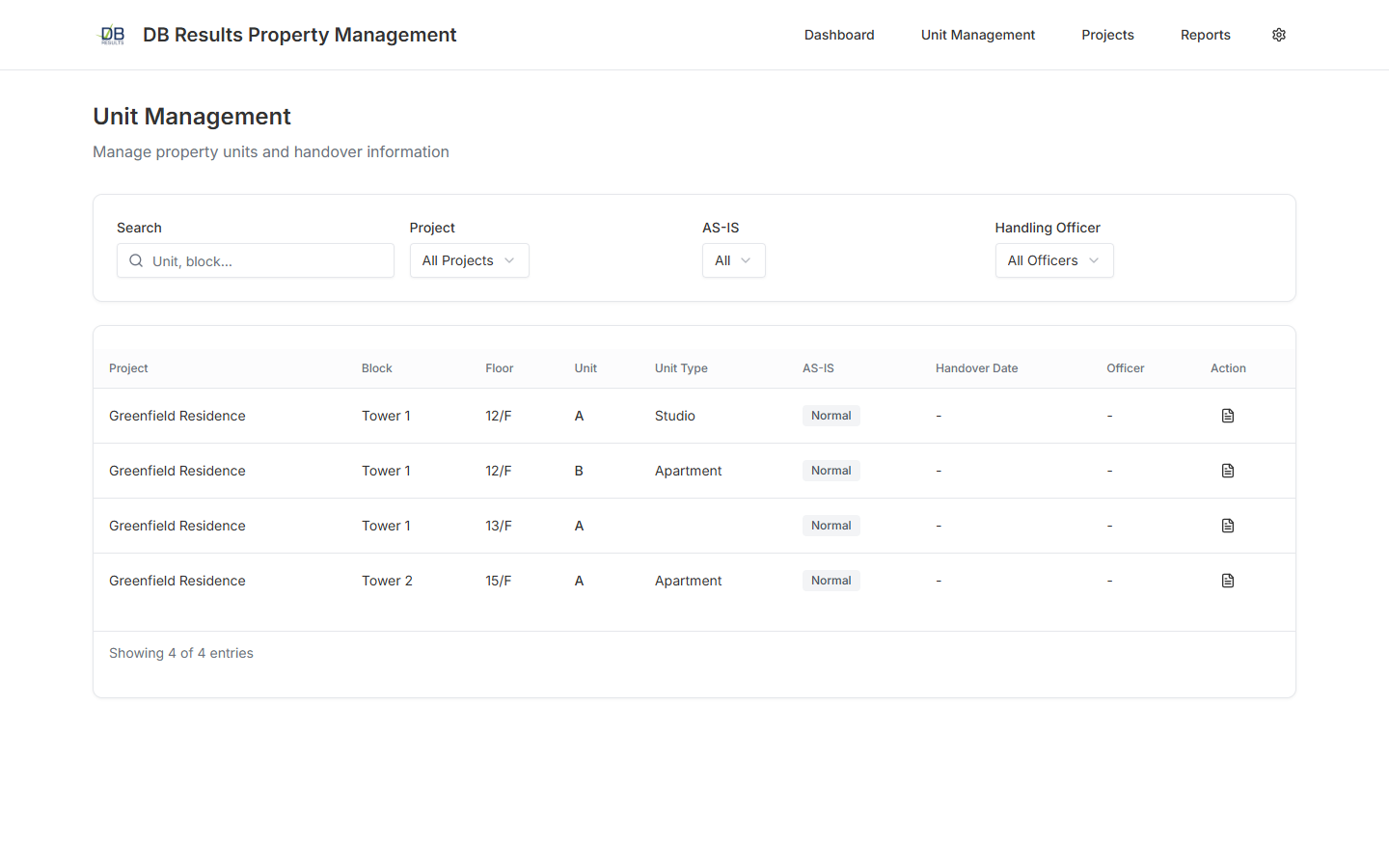Screen dimensions: 1389x868
Task: Click the Unit column header
Action: point(586,368)
